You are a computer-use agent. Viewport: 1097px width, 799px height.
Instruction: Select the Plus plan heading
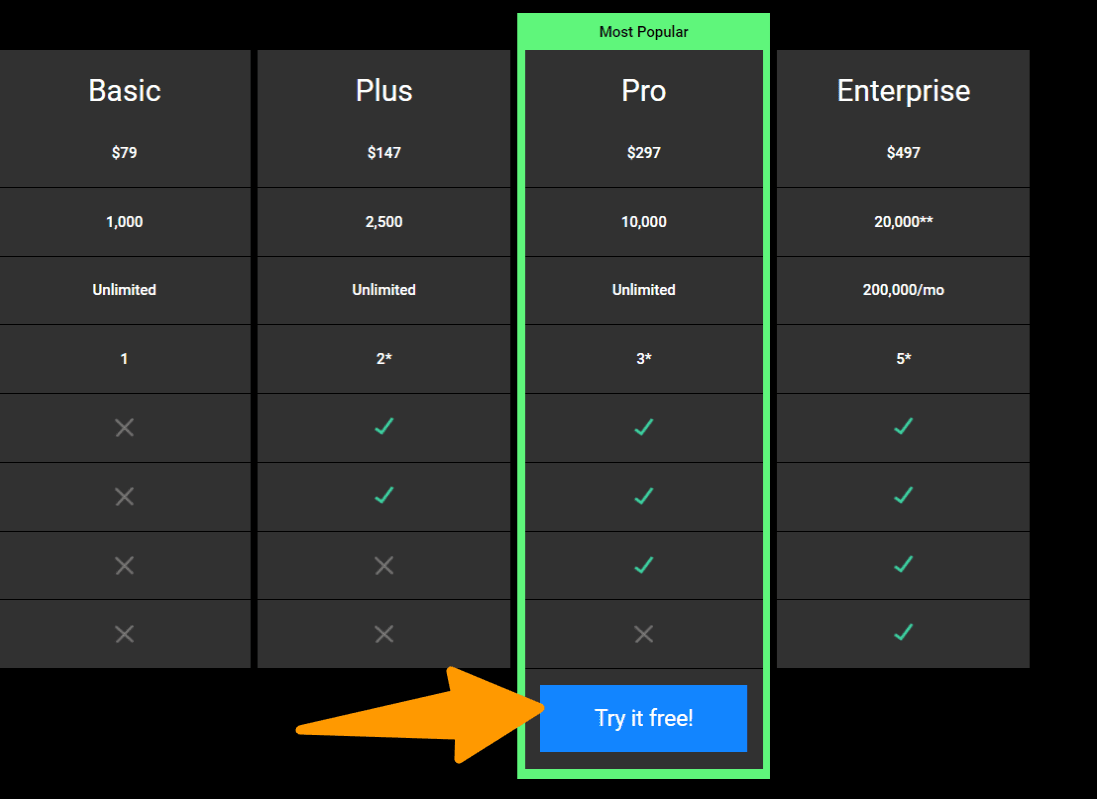click(384, 91)
